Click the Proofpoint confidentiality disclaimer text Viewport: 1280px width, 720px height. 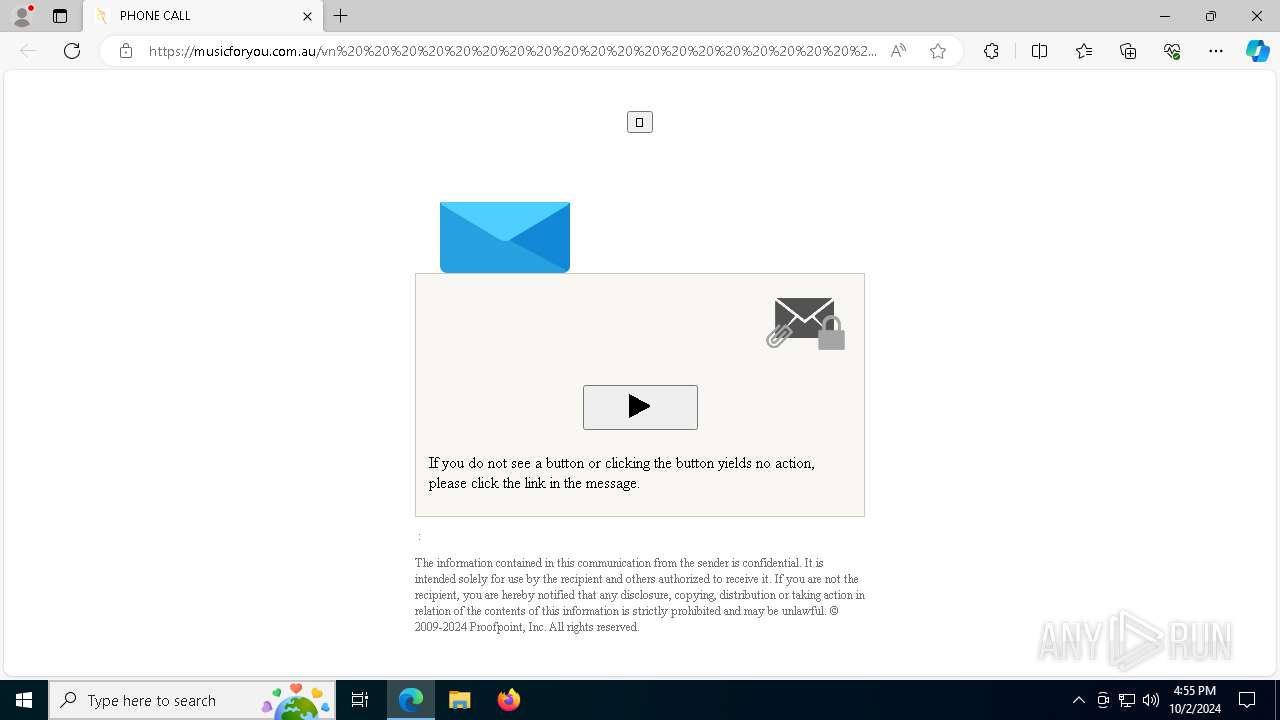640,595
